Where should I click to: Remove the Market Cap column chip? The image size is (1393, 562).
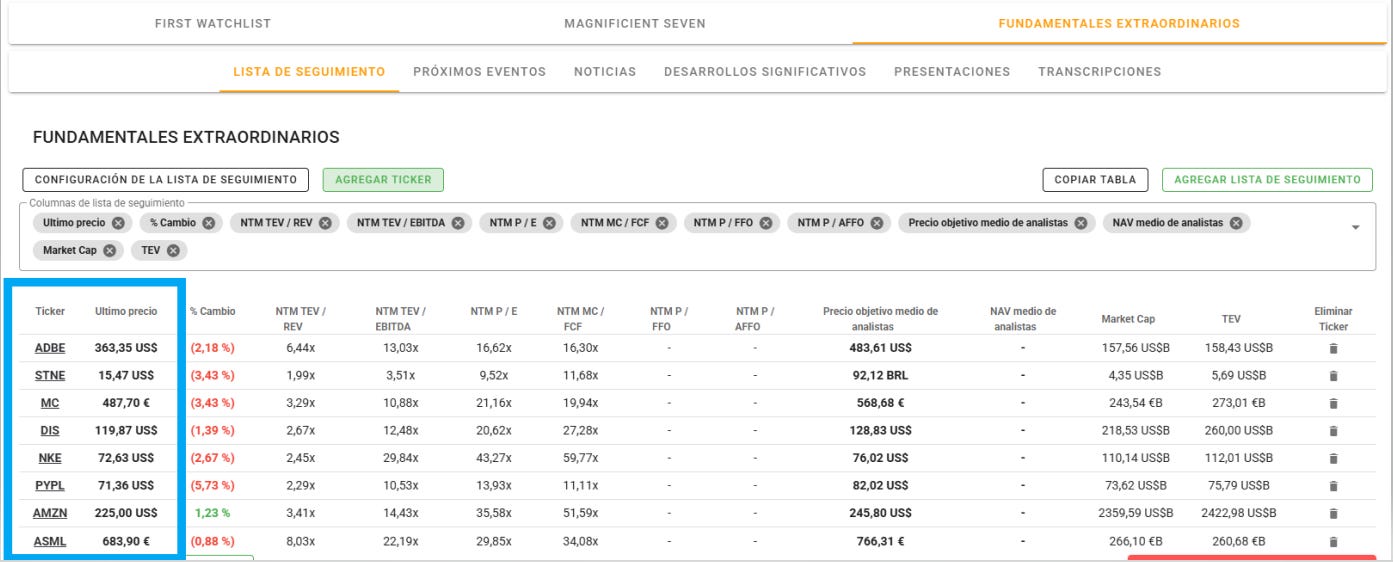(x=109, y=250)
